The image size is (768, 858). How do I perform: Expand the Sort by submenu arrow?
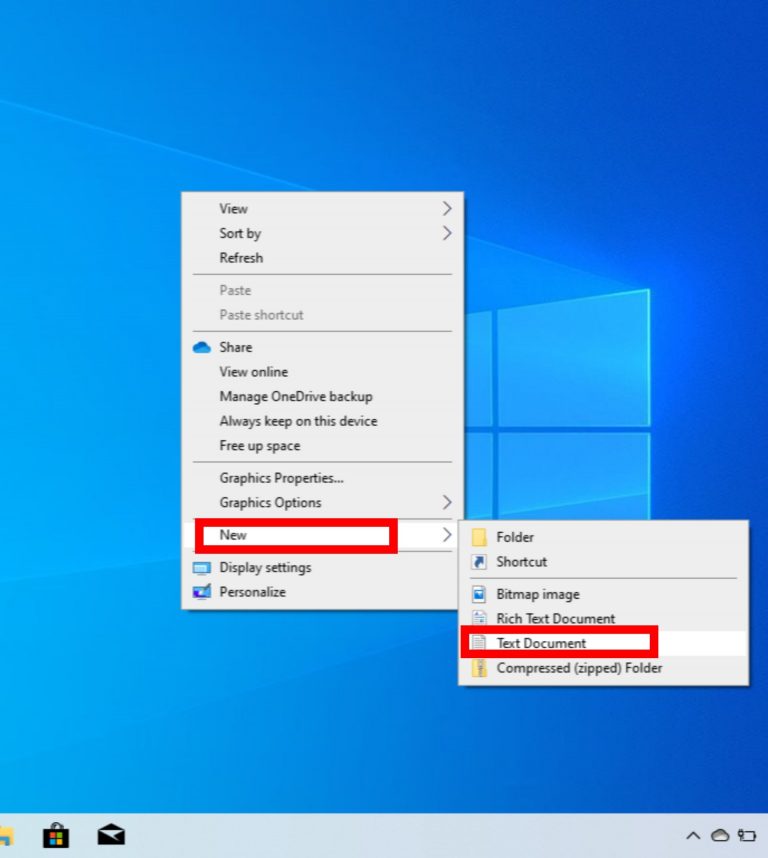point(447,233)
